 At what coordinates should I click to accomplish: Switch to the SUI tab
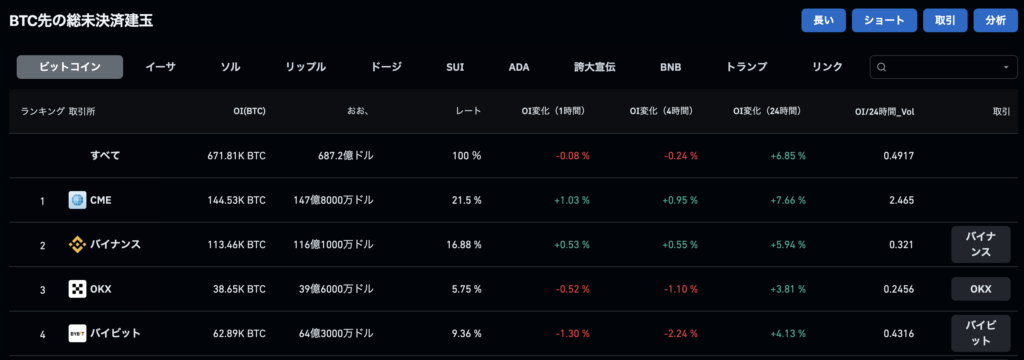[x=455, y=67]
